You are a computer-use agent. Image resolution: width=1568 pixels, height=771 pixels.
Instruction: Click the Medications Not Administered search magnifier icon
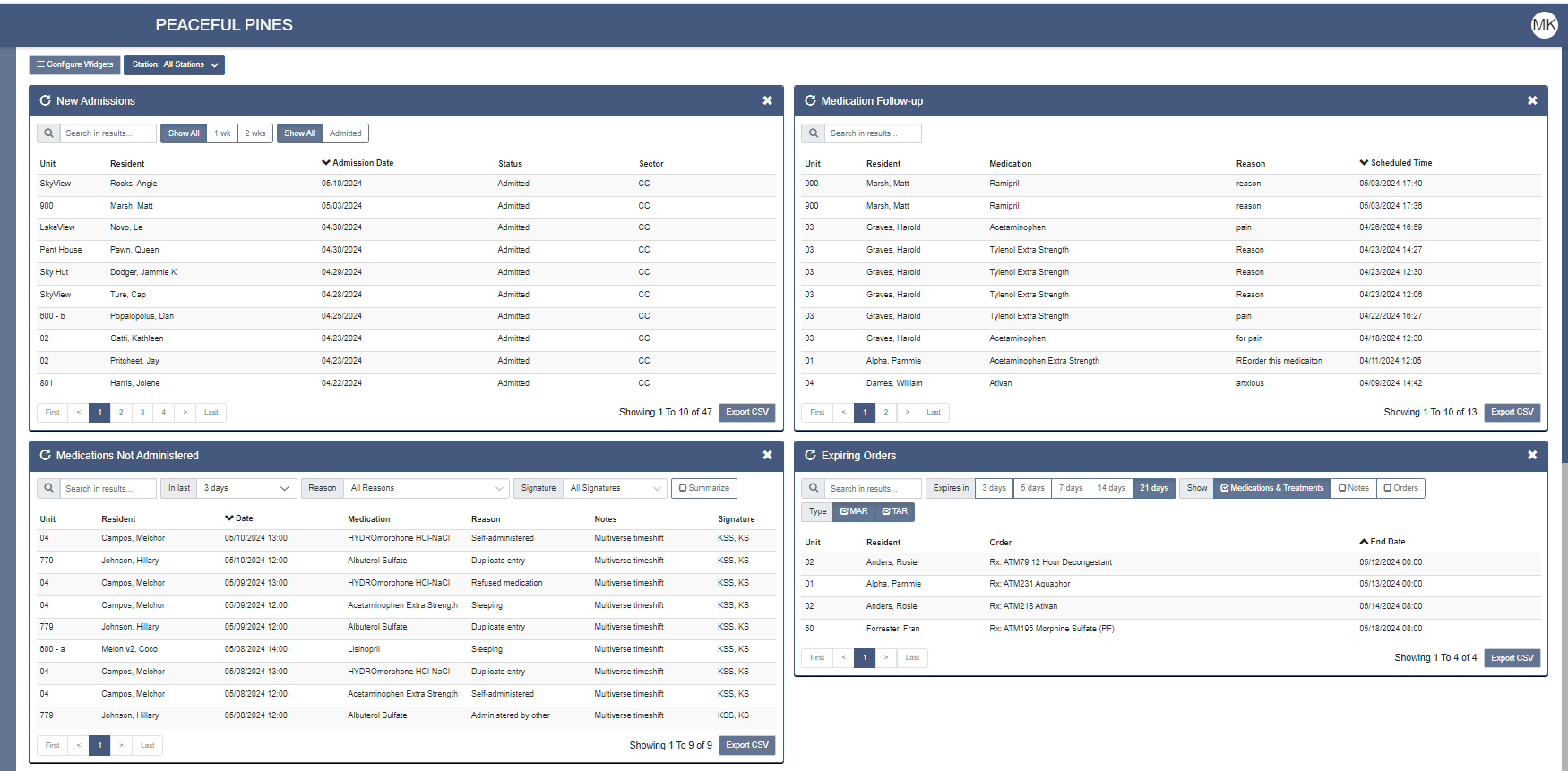(x=48, y=489)
